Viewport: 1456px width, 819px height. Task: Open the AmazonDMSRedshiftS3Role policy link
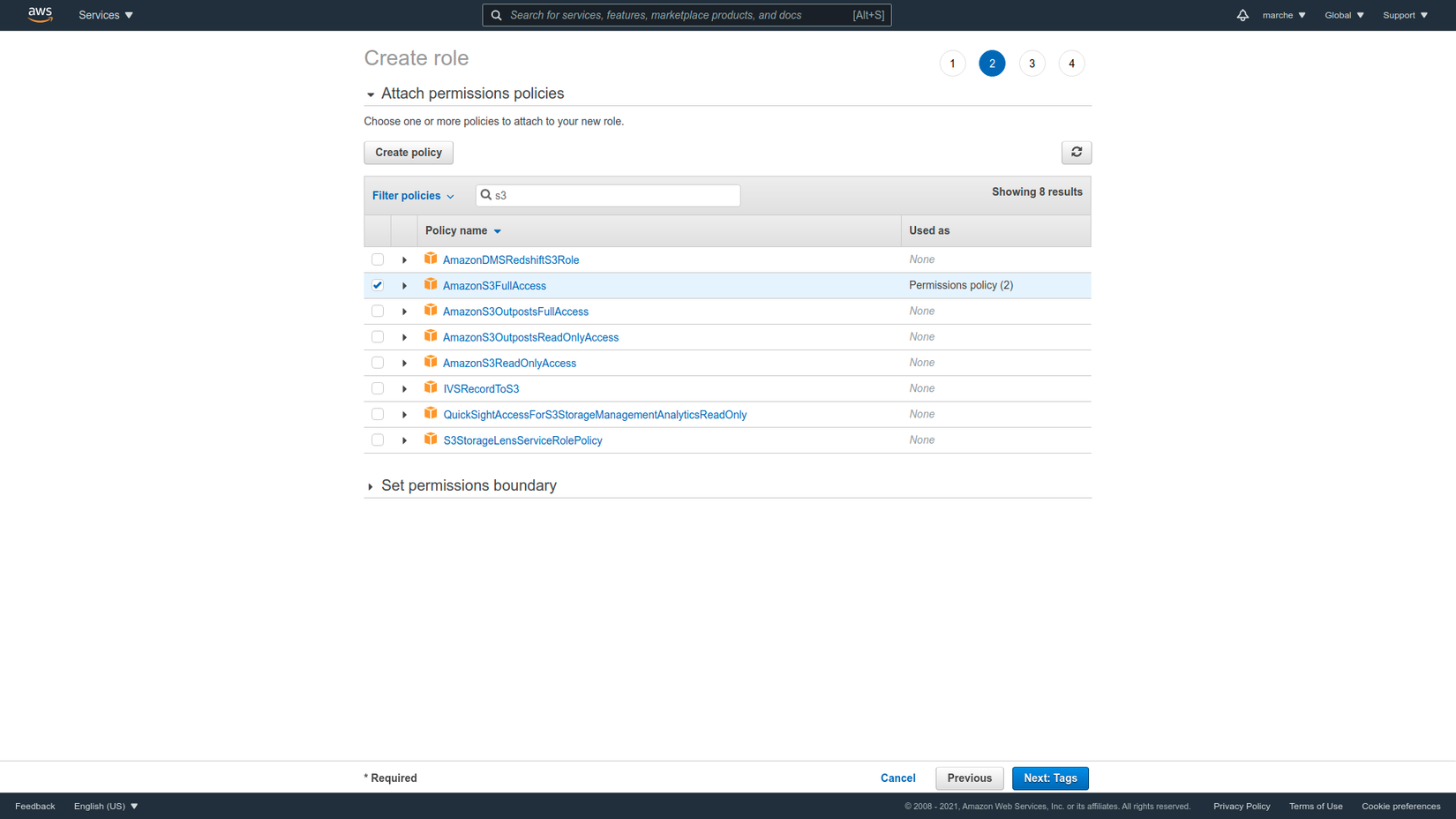pyautogui.click(x=511, y=260)
